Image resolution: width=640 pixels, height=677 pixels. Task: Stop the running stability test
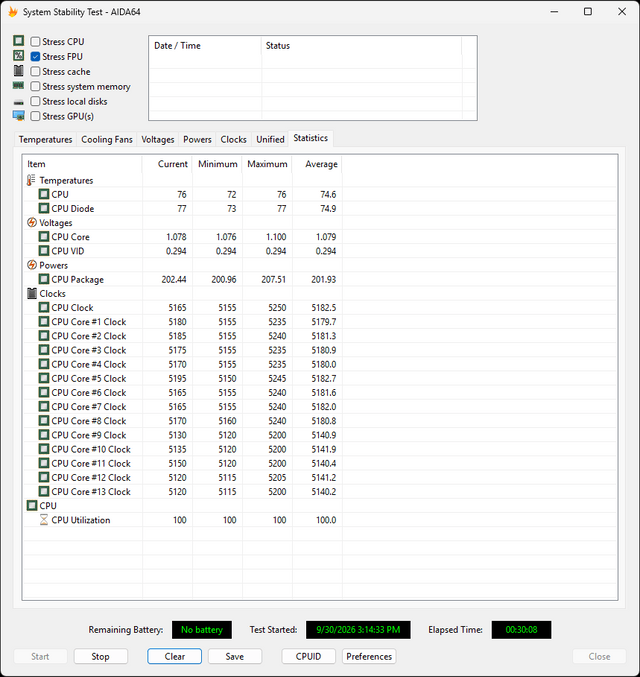pyautogui.click(x=101, y=656)
